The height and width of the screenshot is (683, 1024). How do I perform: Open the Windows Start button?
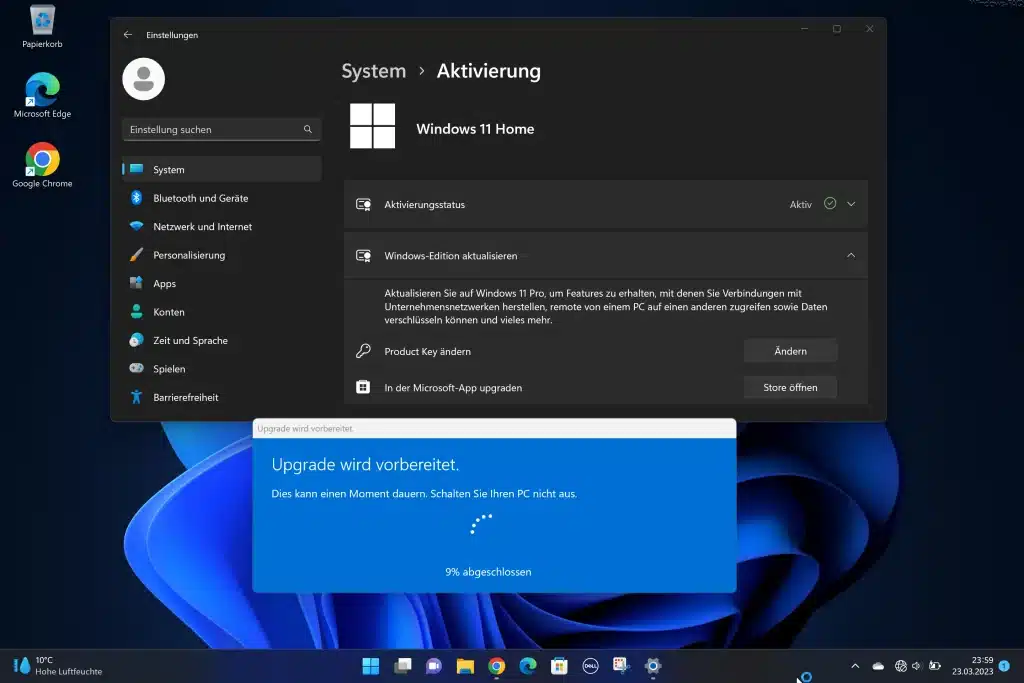pyautogui.click(x=371, y=666)
